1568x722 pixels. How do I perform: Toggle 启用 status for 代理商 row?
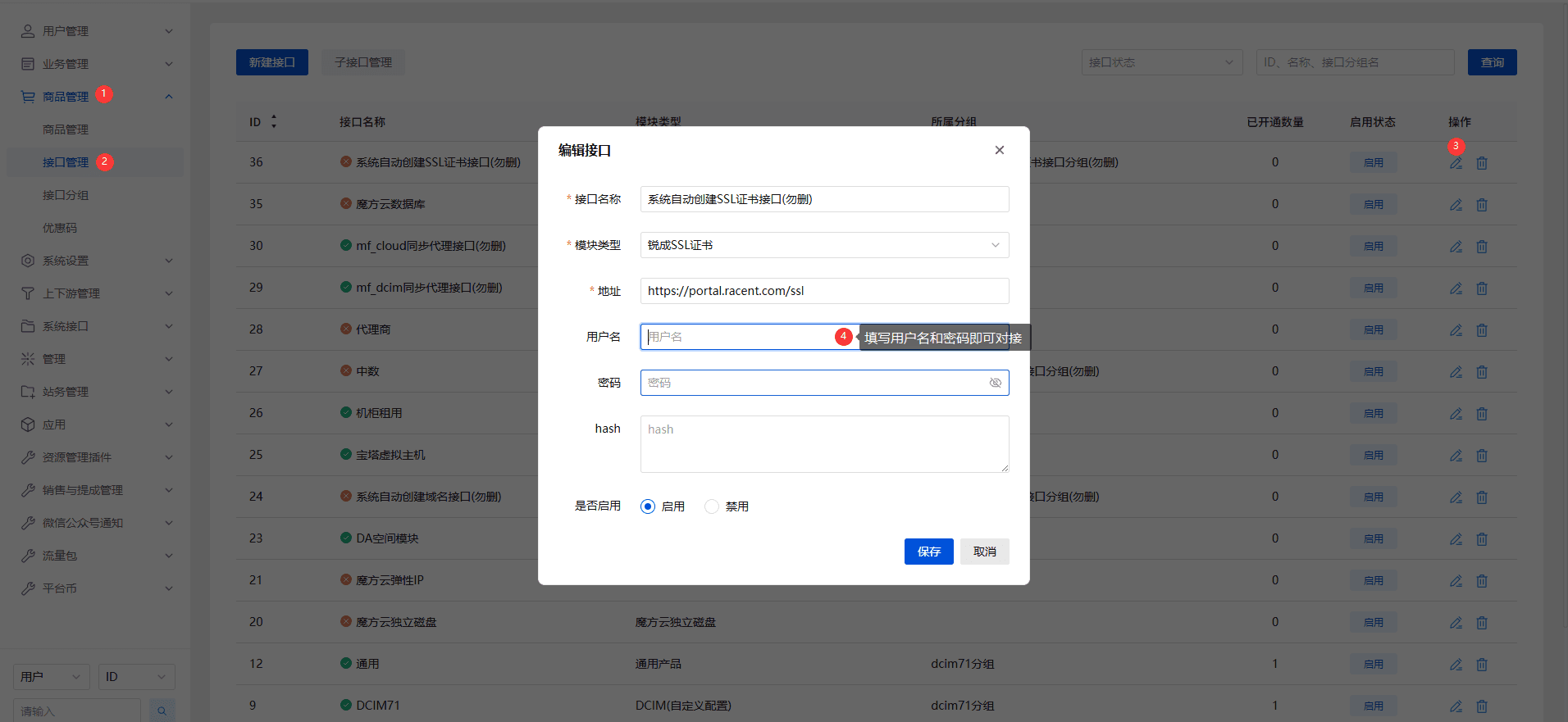click(1374, 330)
